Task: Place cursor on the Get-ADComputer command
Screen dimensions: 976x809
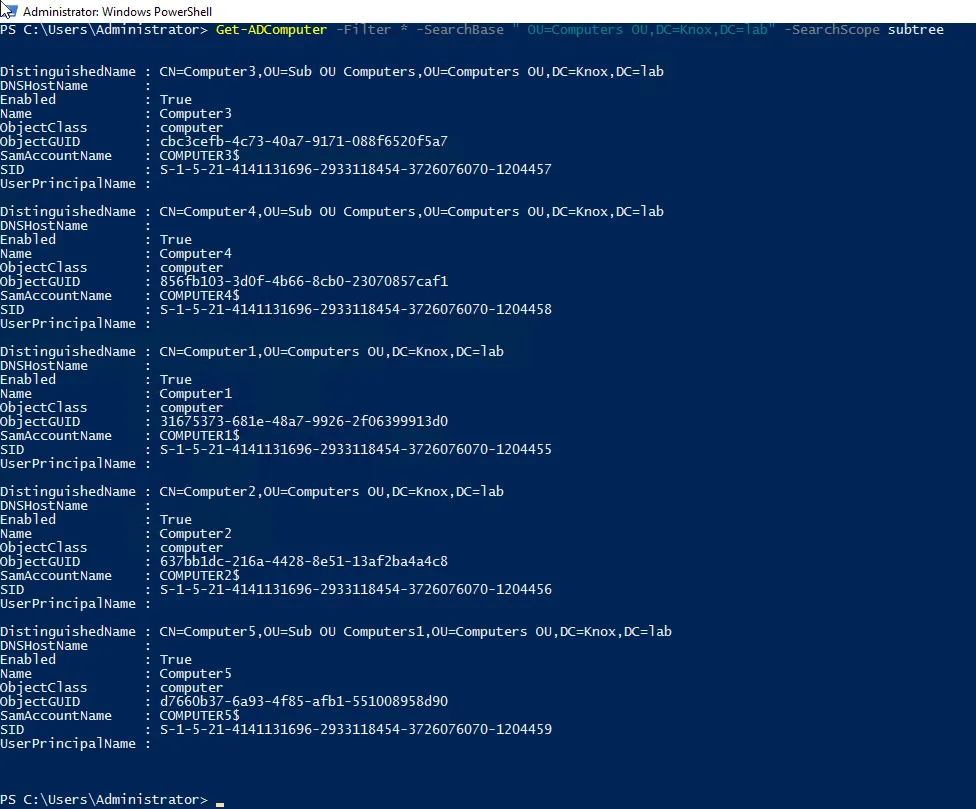Action: [271, 30]
